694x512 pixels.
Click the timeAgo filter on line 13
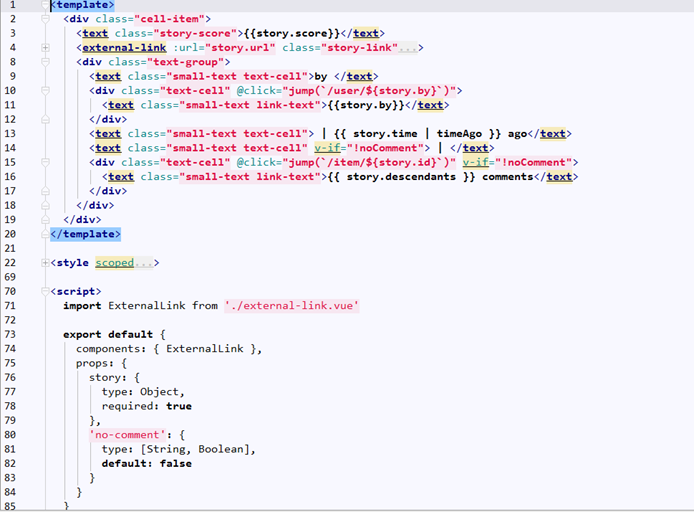click(x=459, y=134)
